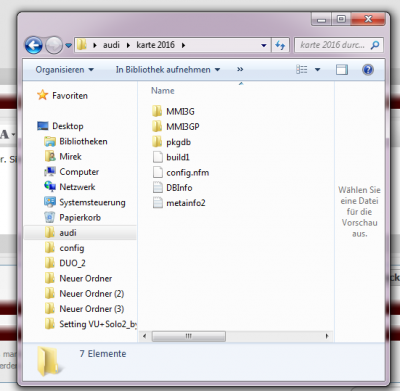Click the MMI3G folder icon

click(x=157, y=111)
